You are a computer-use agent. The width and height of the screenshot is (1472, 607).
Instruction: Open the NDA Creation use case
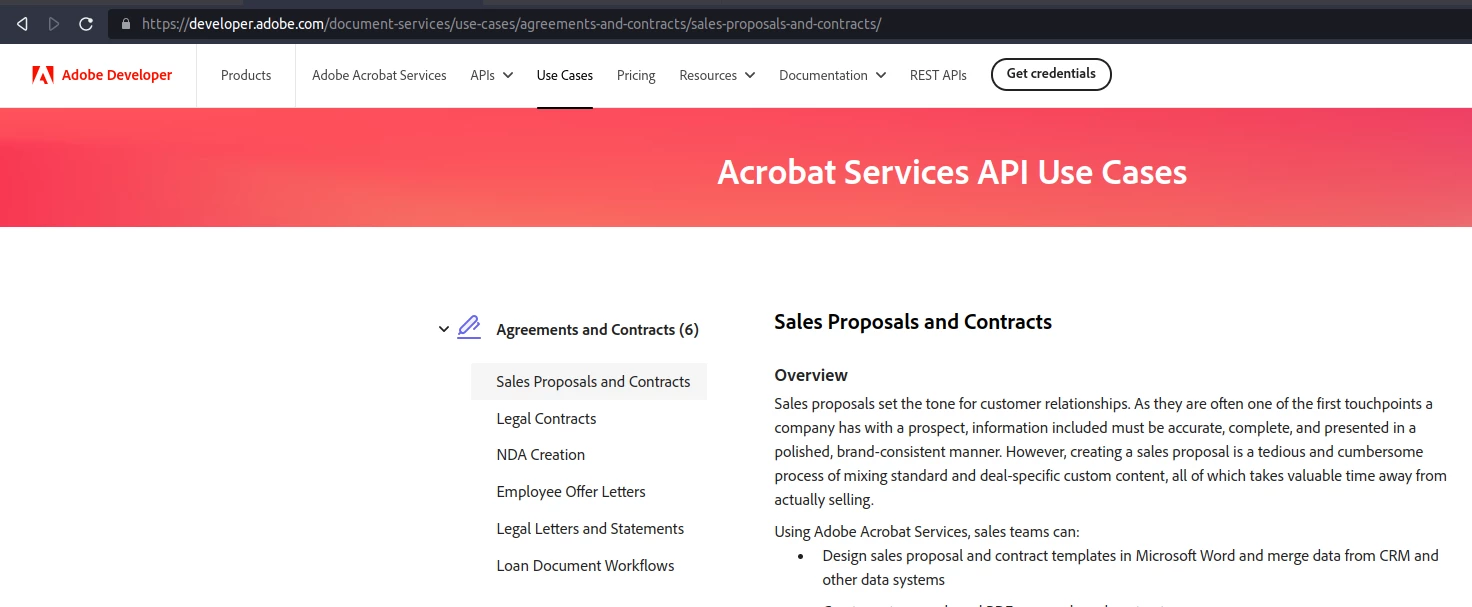tap(541, 455)
